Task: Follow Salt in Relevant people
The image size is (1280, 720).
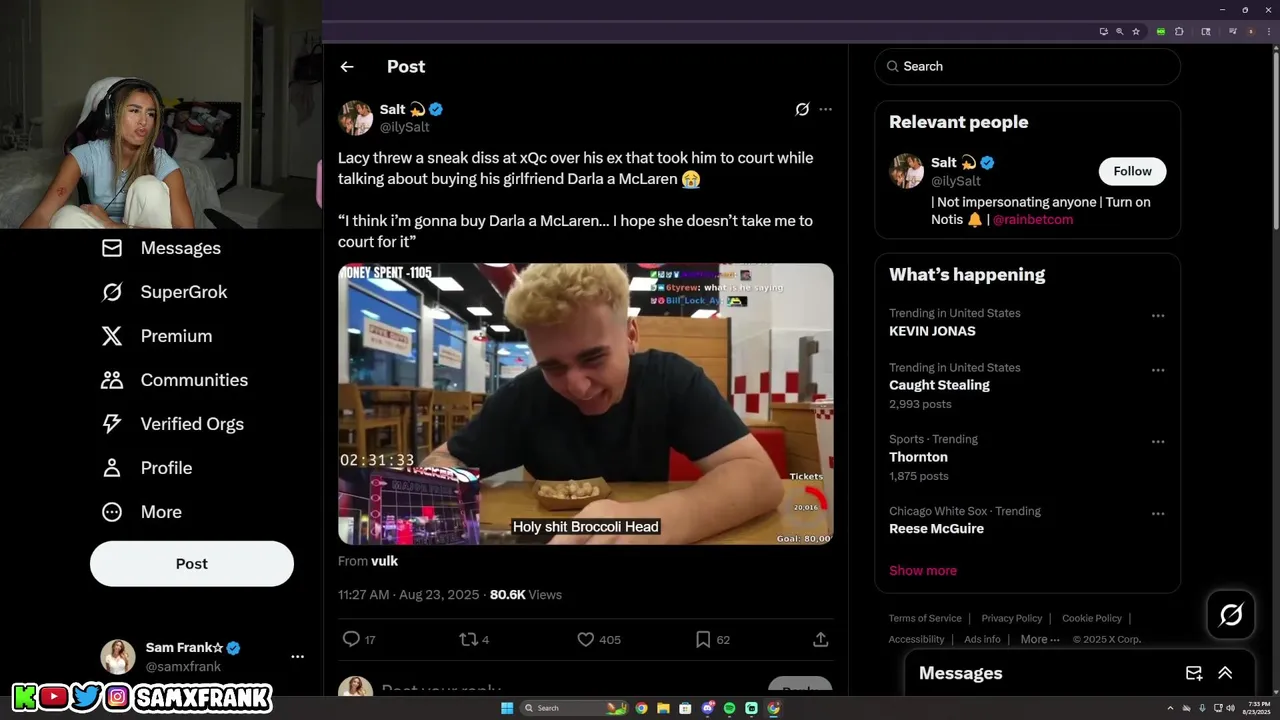Action: tap(1132, 171)
